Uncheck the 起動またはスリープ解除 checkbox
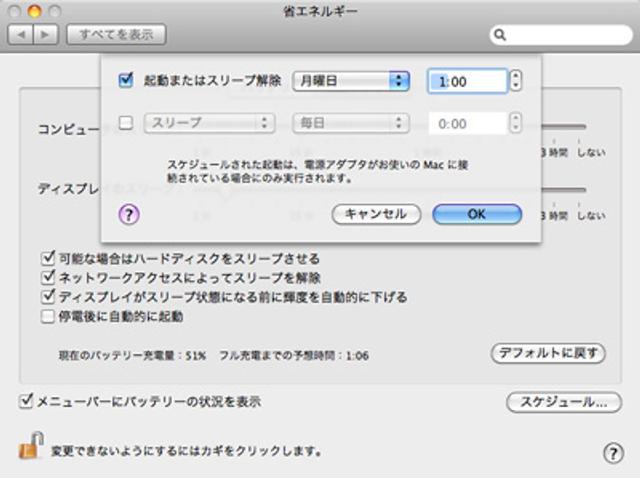The height and width of the screenshot is (478, 640). pyautogui.click(x=126, y=81)
